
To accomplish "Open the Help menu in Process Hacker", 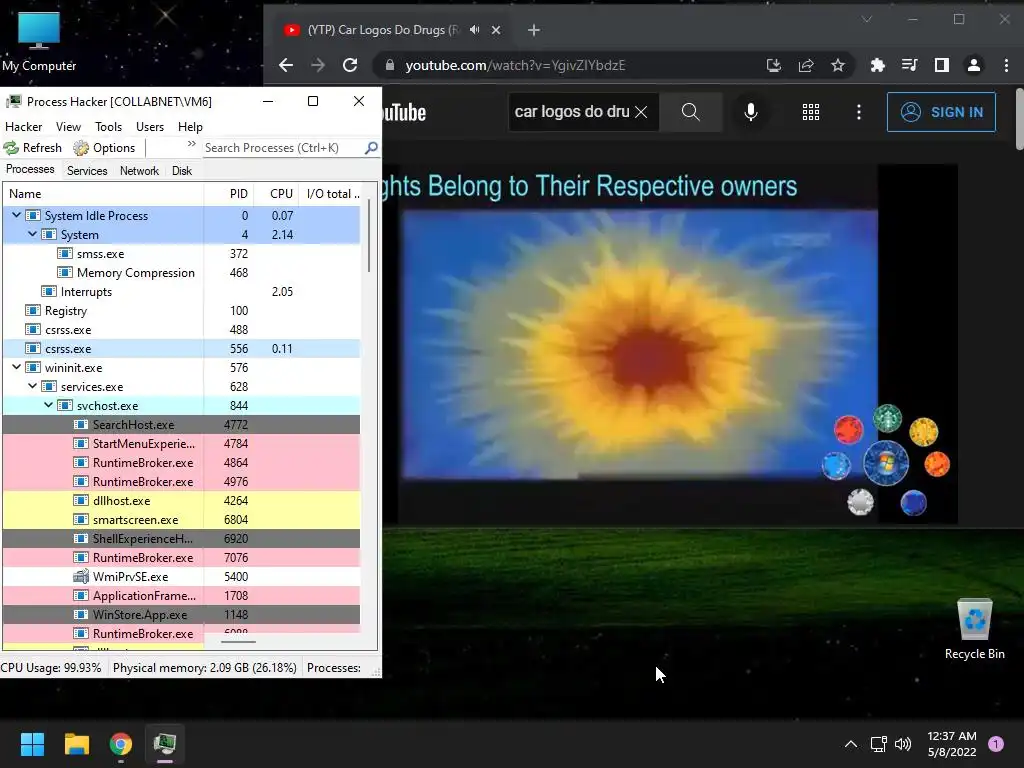I will point(190,127).
